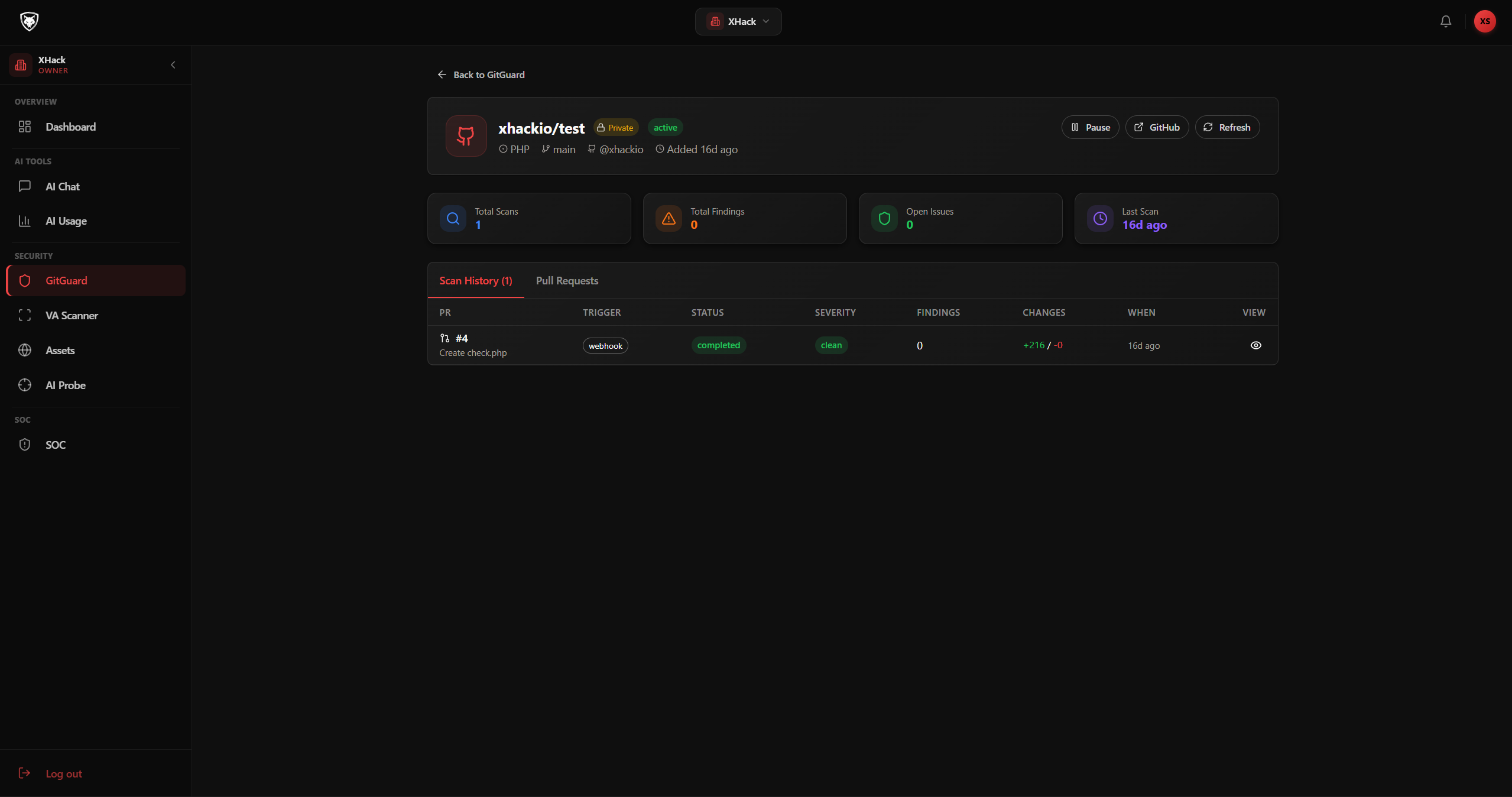Open VA Scanner from the sidebar
Screen dimensions: 1512x797
coord(96,315)
